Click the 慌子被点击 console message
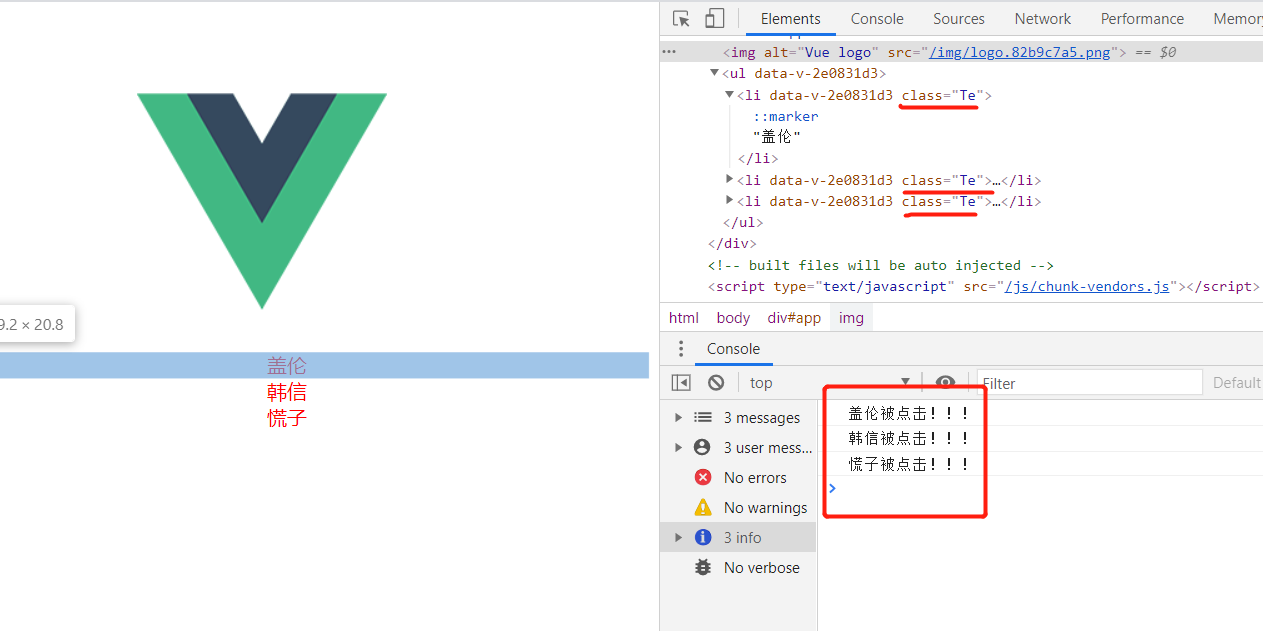1263x631 pixels. click(909, 464)
